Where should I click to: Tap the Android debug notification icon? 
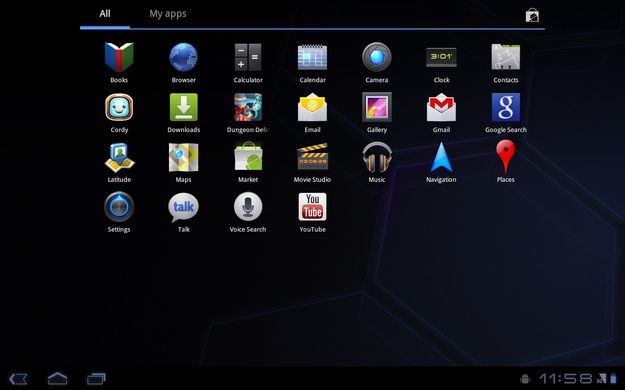tap(525, 378)
